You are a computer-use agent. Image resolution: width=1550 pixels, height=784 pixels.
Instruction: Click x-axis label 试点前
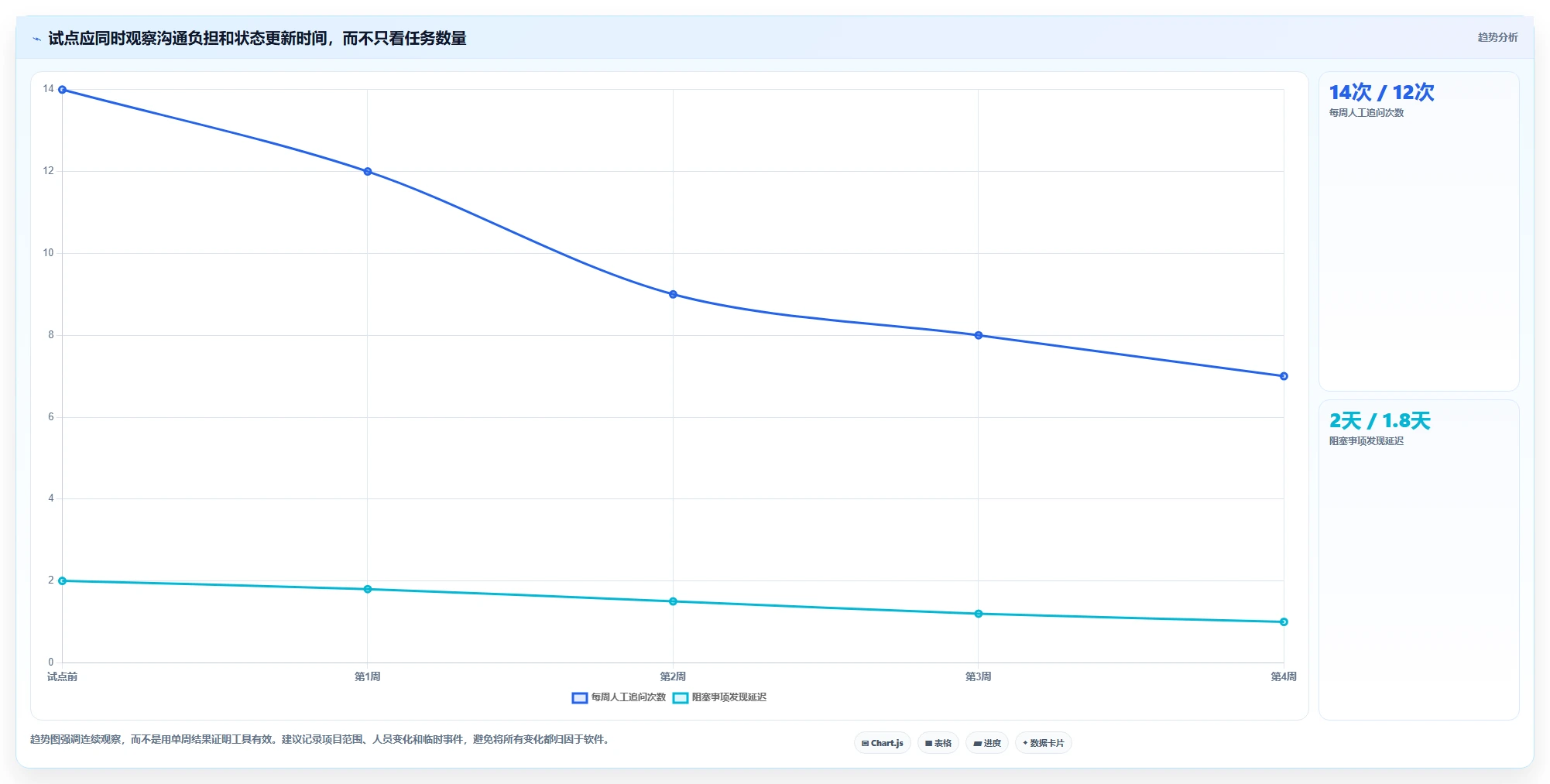click(x=62, y=676)
